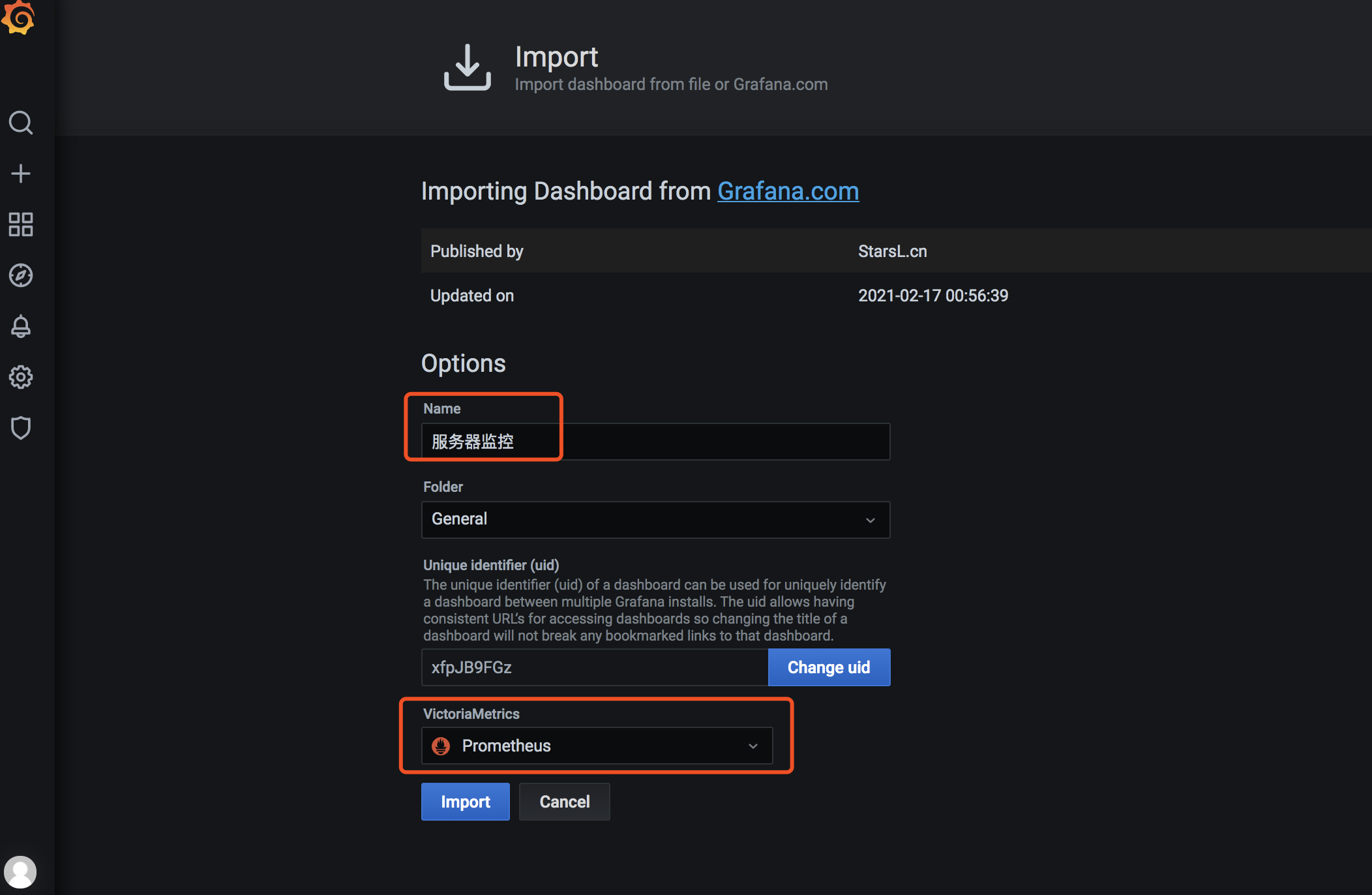Click the Prometheus flame icon in dropdown
The width and height of the screenshot is (1372, 895).
[441, 746]
